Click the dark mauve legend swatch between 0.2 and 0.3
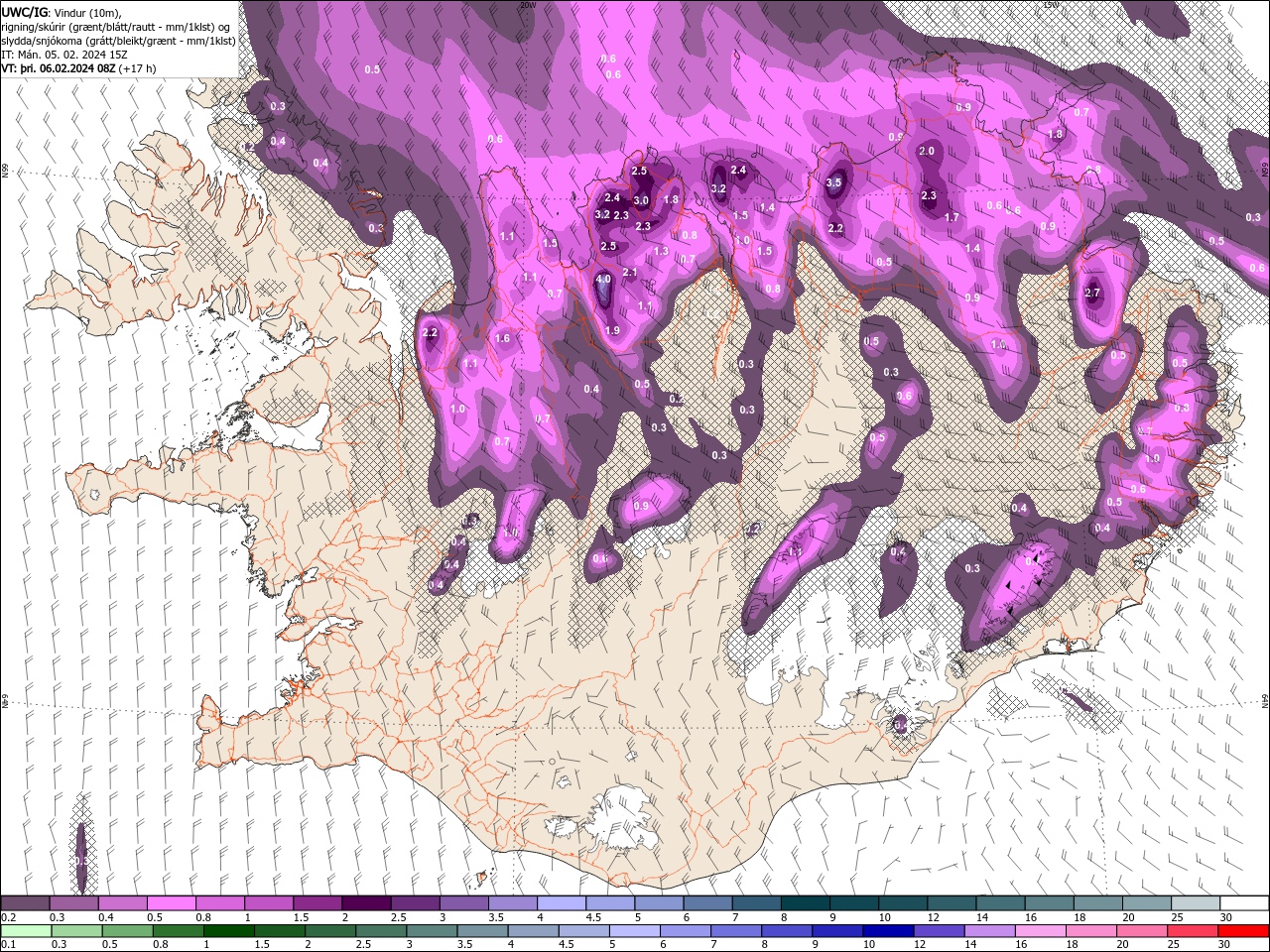 tap(25, 903)
